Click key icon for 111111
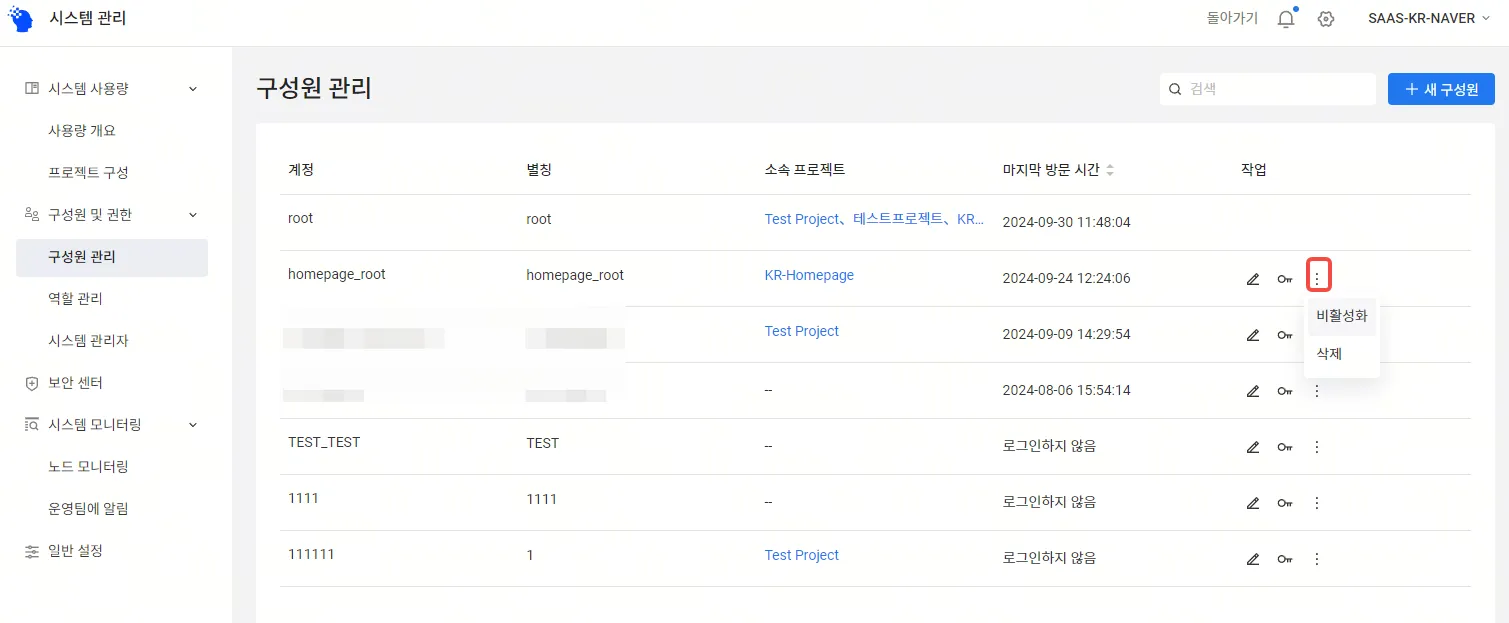 pos(1285,559)
